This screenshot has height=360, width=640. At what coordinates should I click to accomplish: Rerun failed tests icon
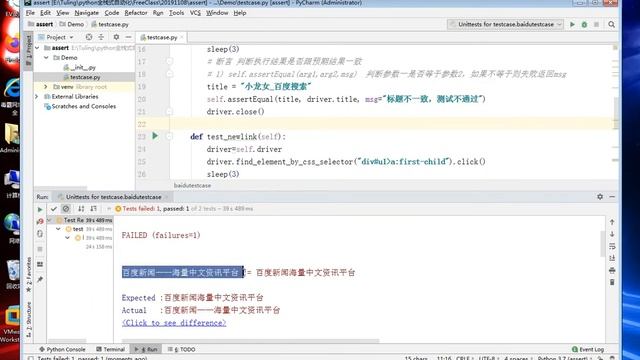coord(40,221)
